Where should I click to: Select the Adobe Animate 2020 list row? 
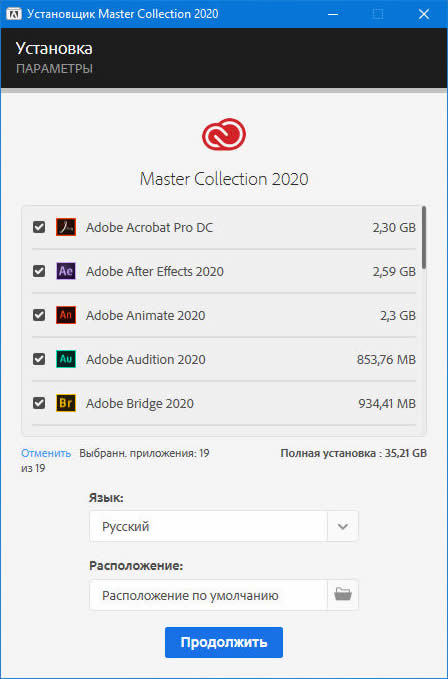(x=224, y=315)
